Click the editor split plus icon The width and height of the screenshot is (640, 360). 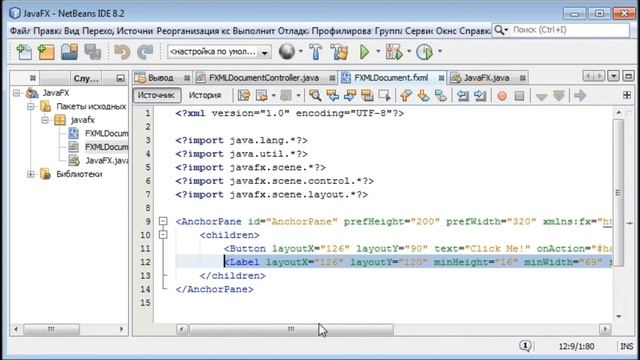point(627,95)
